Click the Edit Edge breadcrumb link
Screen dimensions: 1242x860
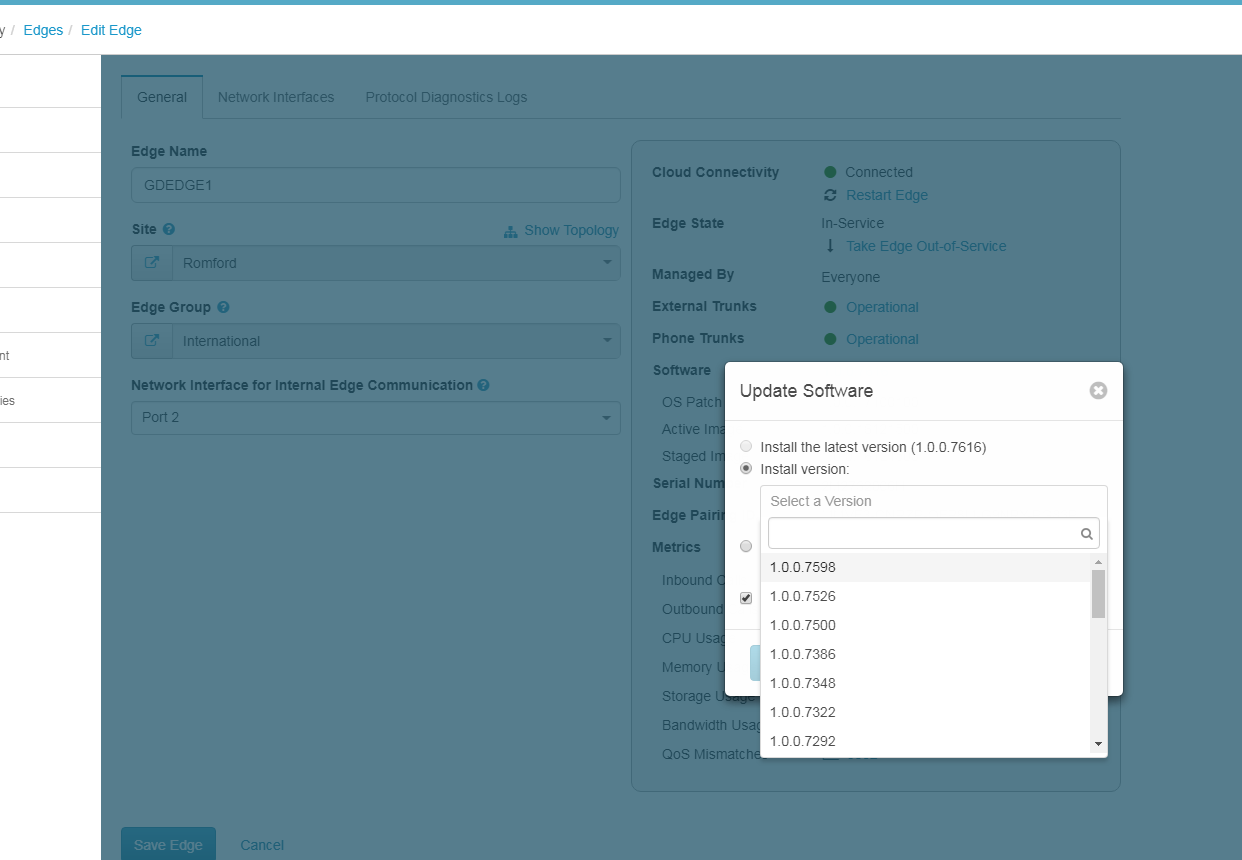click(111, 30)
